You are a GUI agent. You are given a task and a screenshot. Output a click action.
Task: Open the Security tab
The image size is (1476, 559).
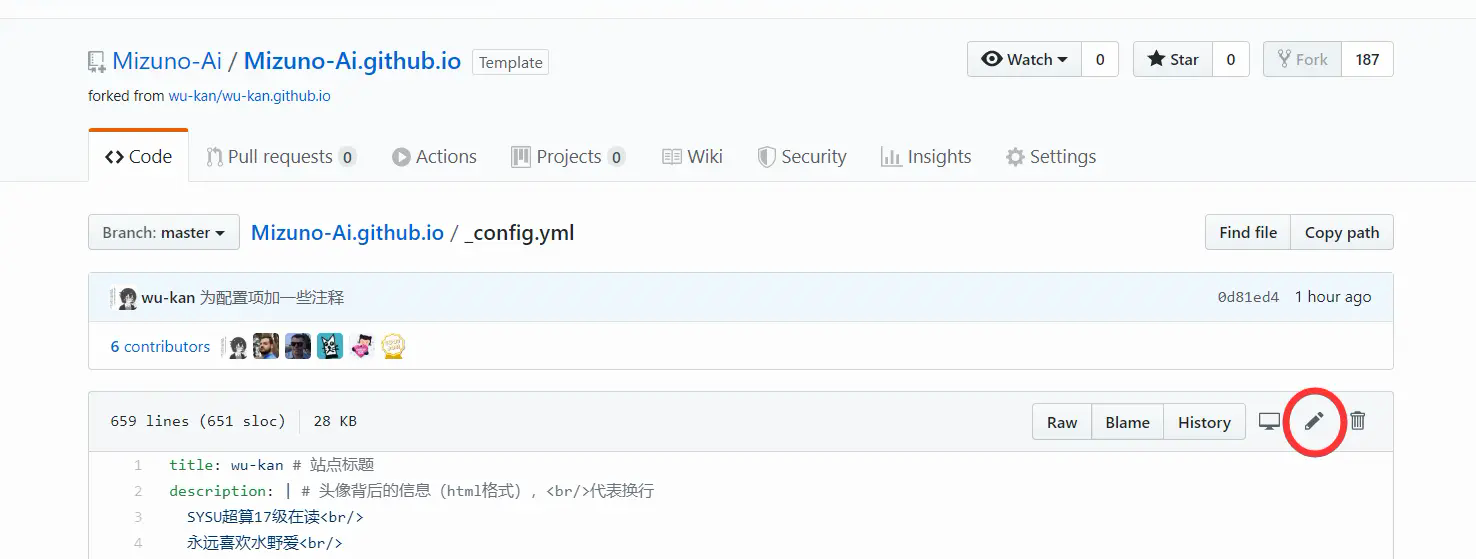click(x=802, y=157)
